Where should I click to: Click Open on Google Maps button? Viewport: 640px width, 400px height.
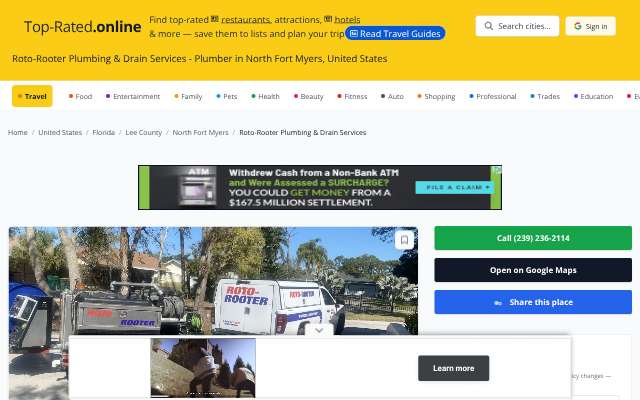(533, 270)
